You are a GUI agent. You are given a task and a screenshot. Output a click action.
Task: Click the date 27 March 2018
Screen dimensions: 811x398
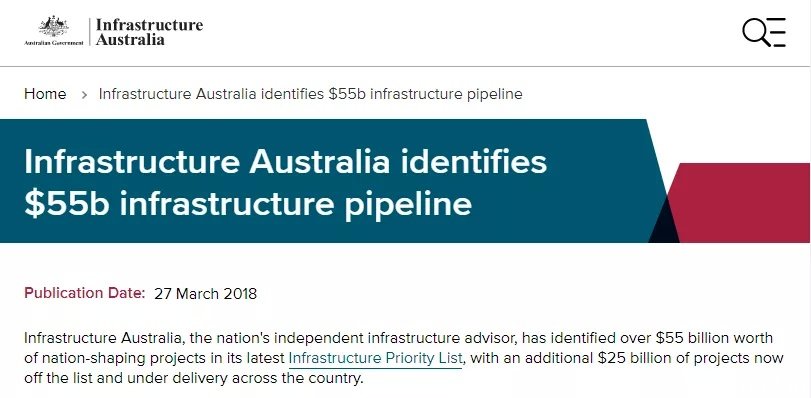click(205, 293)
